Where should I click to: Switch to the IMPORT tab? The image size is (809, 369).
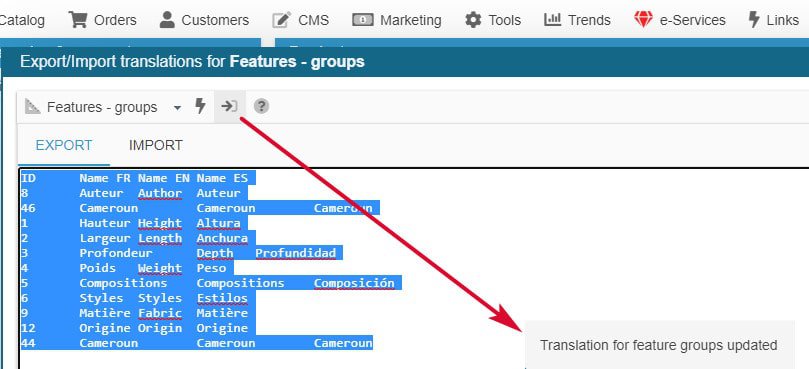[x=156, y=146]
